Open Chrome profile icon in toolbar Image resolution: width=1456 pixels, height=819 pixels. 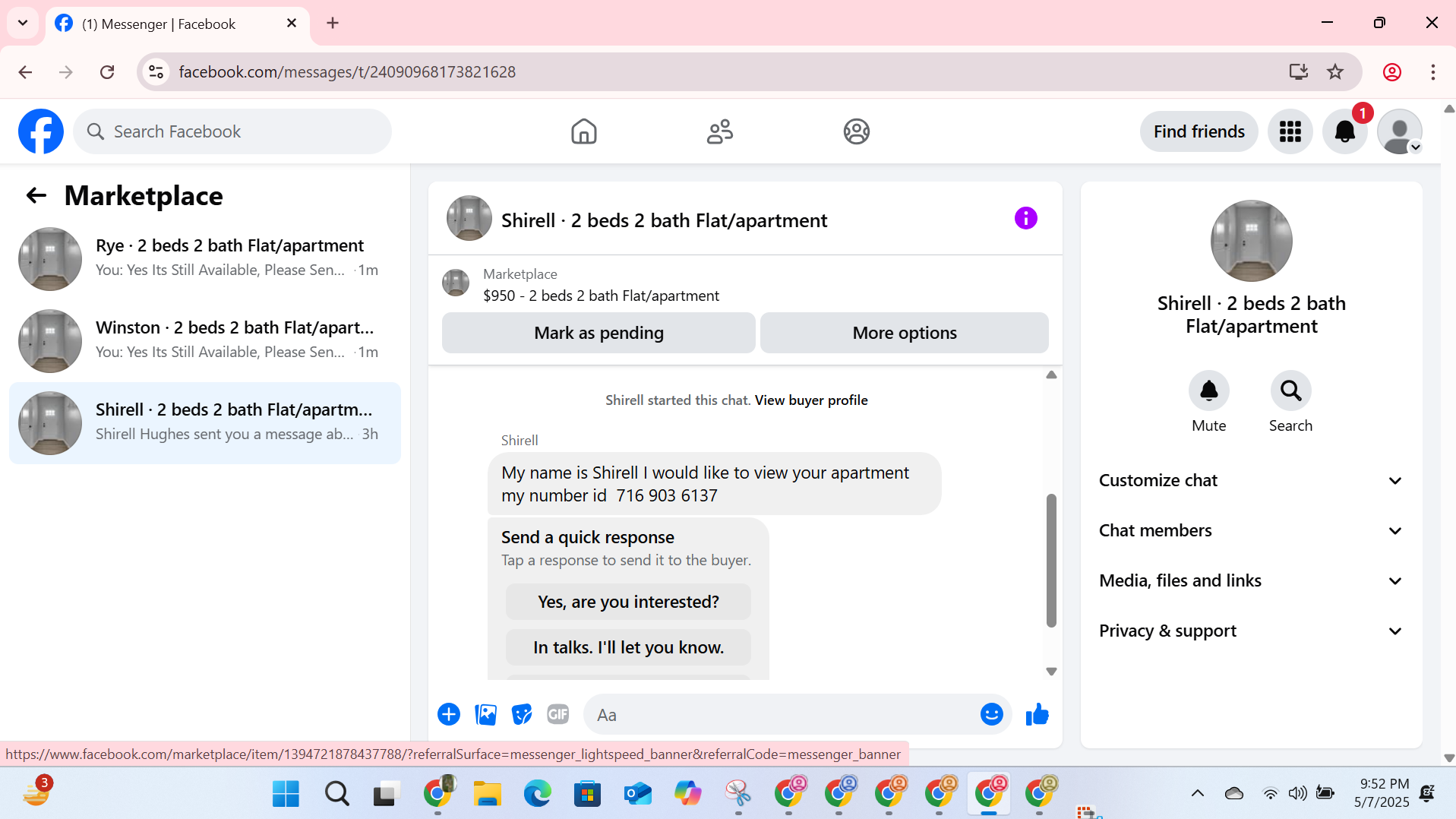1392,72
